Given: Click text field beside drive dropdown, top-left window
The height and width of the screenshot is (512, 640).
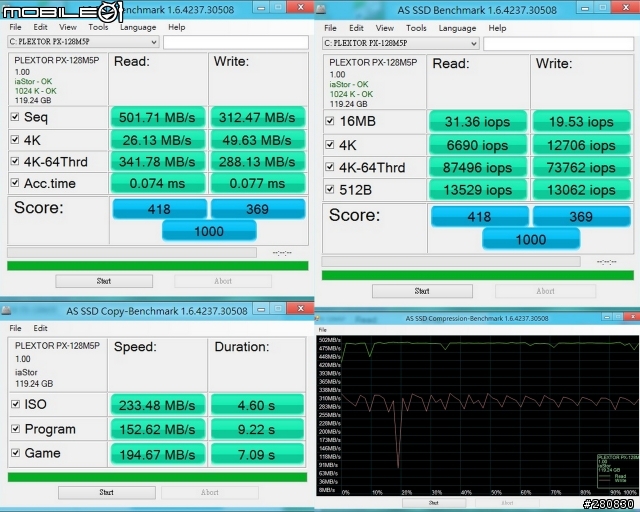Looking at the screenshot, I should 236,42.
